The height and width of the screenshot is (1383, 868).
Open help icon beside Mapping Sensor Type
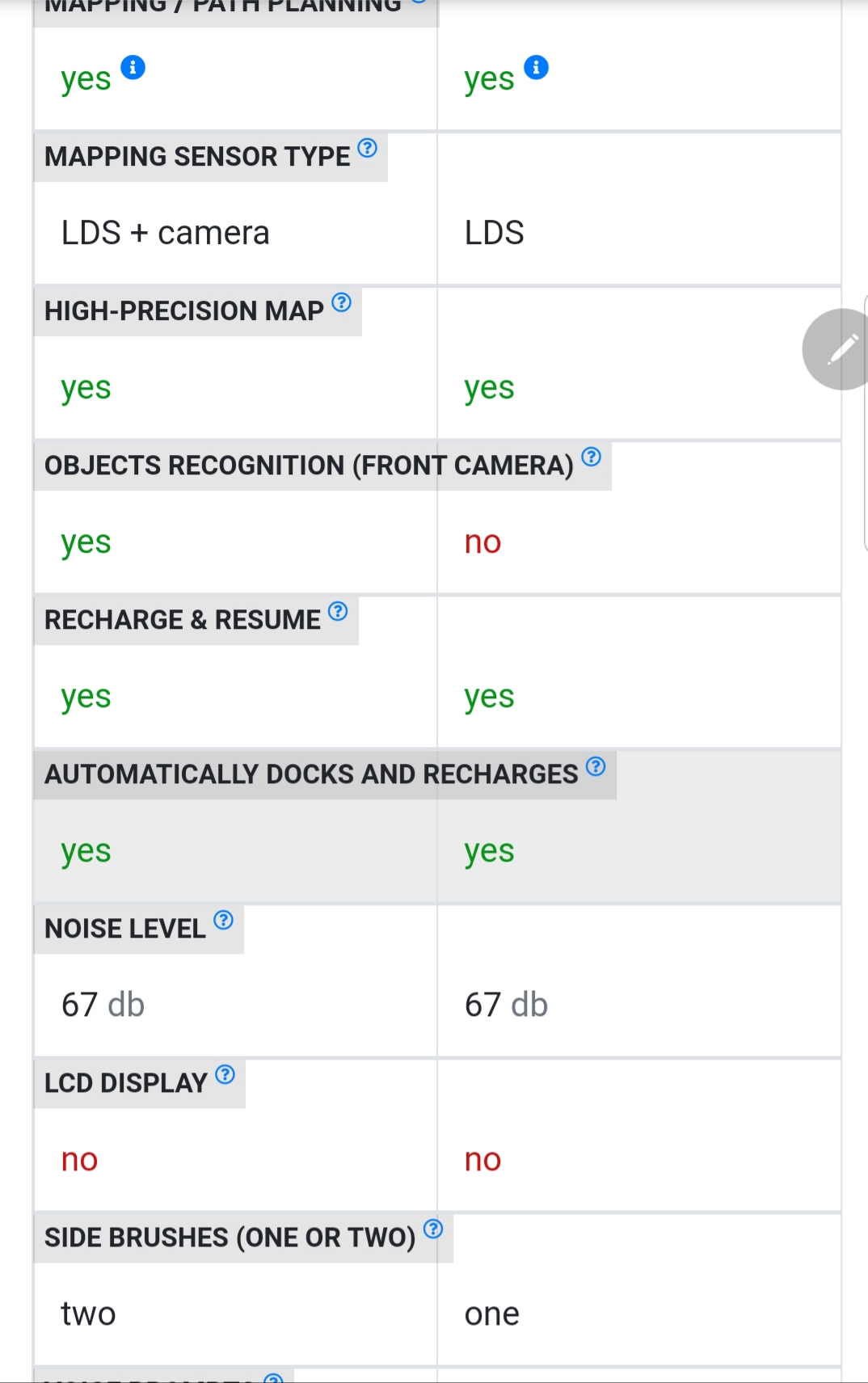point(367,148)
